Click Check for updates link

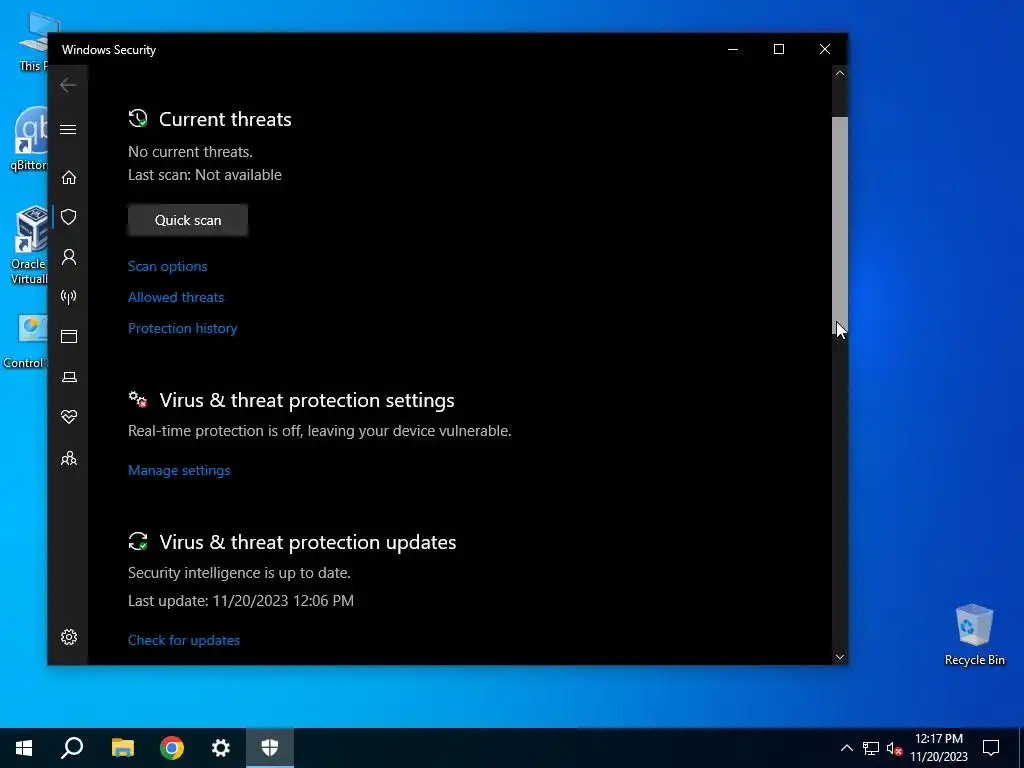click(x=184, y=640)
